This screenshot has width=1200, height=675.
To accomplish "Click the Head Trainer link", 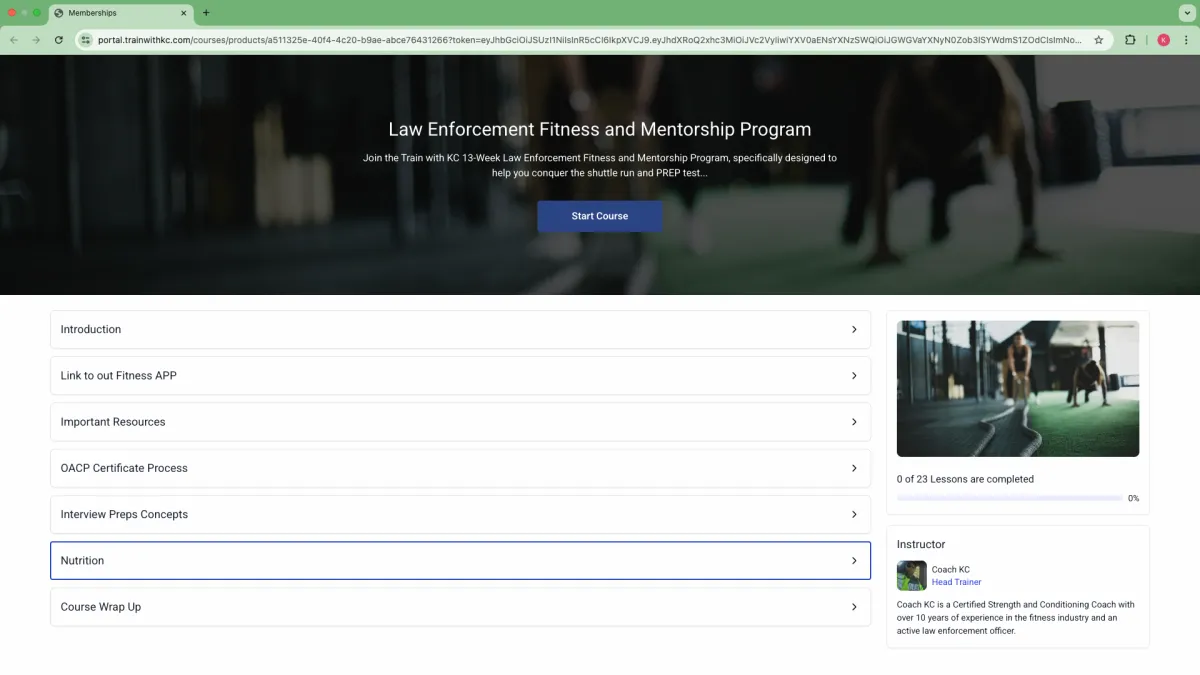I will [x=956, y=582].
